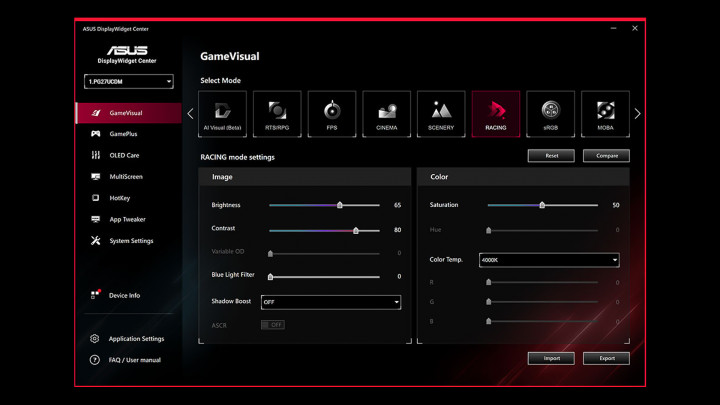Open System Settings section
Screen dimensions: 720x405
click(129, 241)
